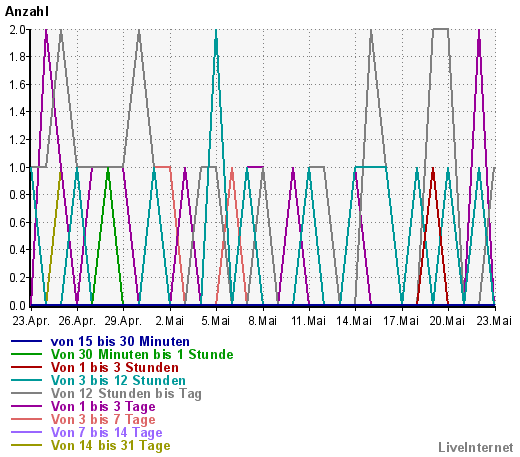Click the olive legend line swatch
Viewport: 520px width, 457px height.
[26, 445]
